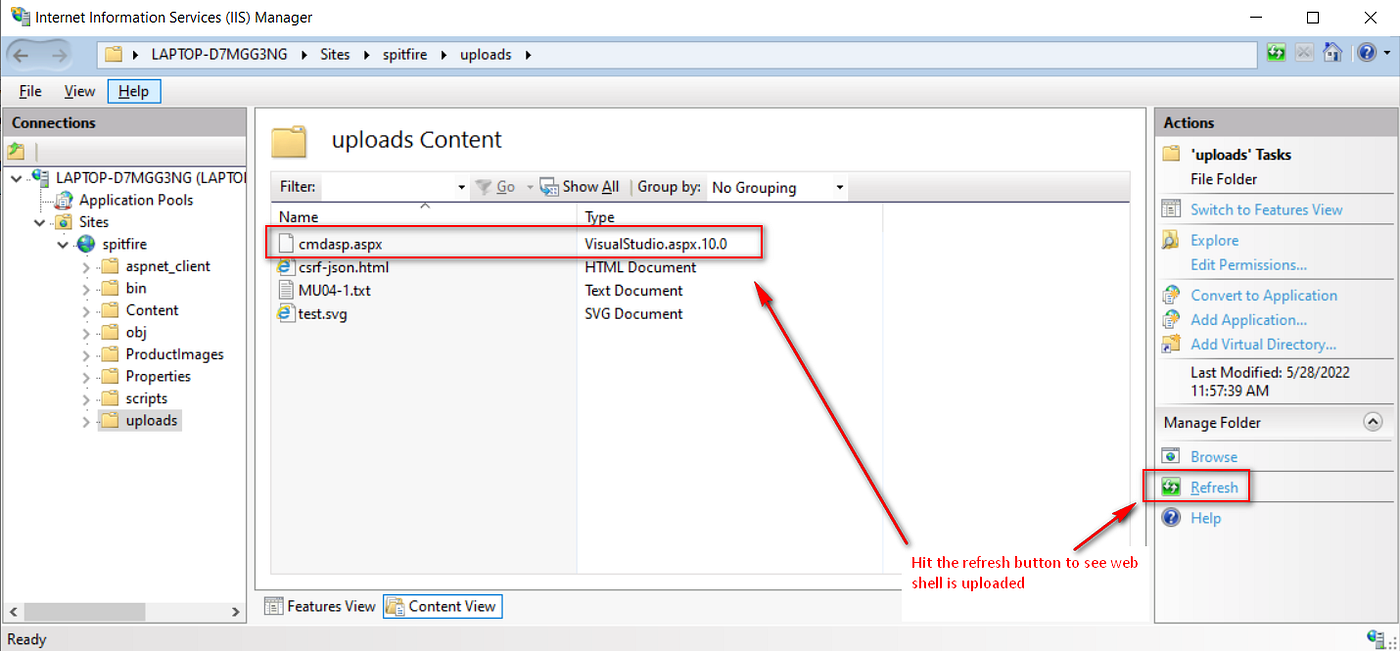Screen dimensions: 1400x651
Task: Click the spitfire breadcrumb in address bar
Action: tap(404, 55)
